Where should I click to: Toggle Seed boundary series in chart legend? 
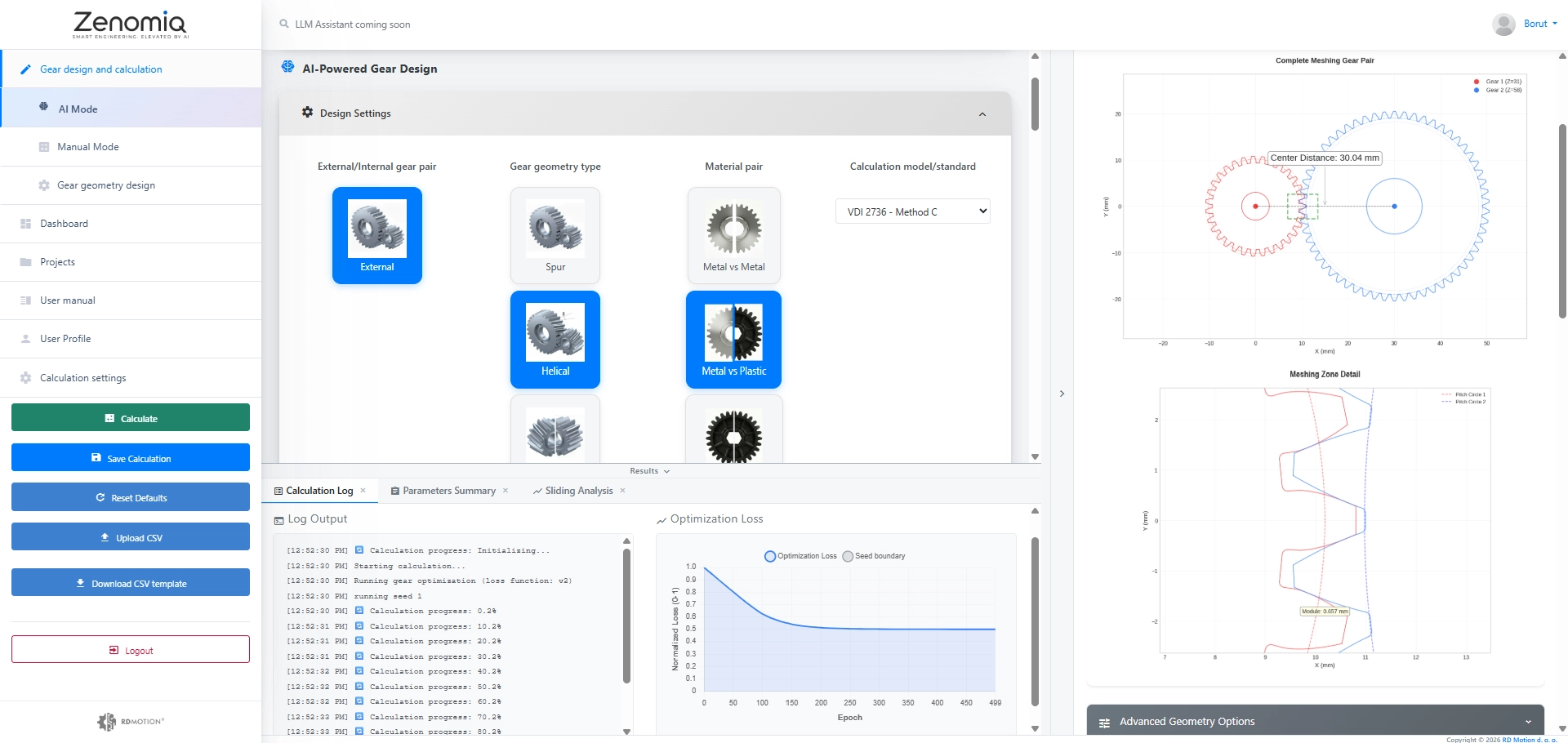click(x=874, y=556)
